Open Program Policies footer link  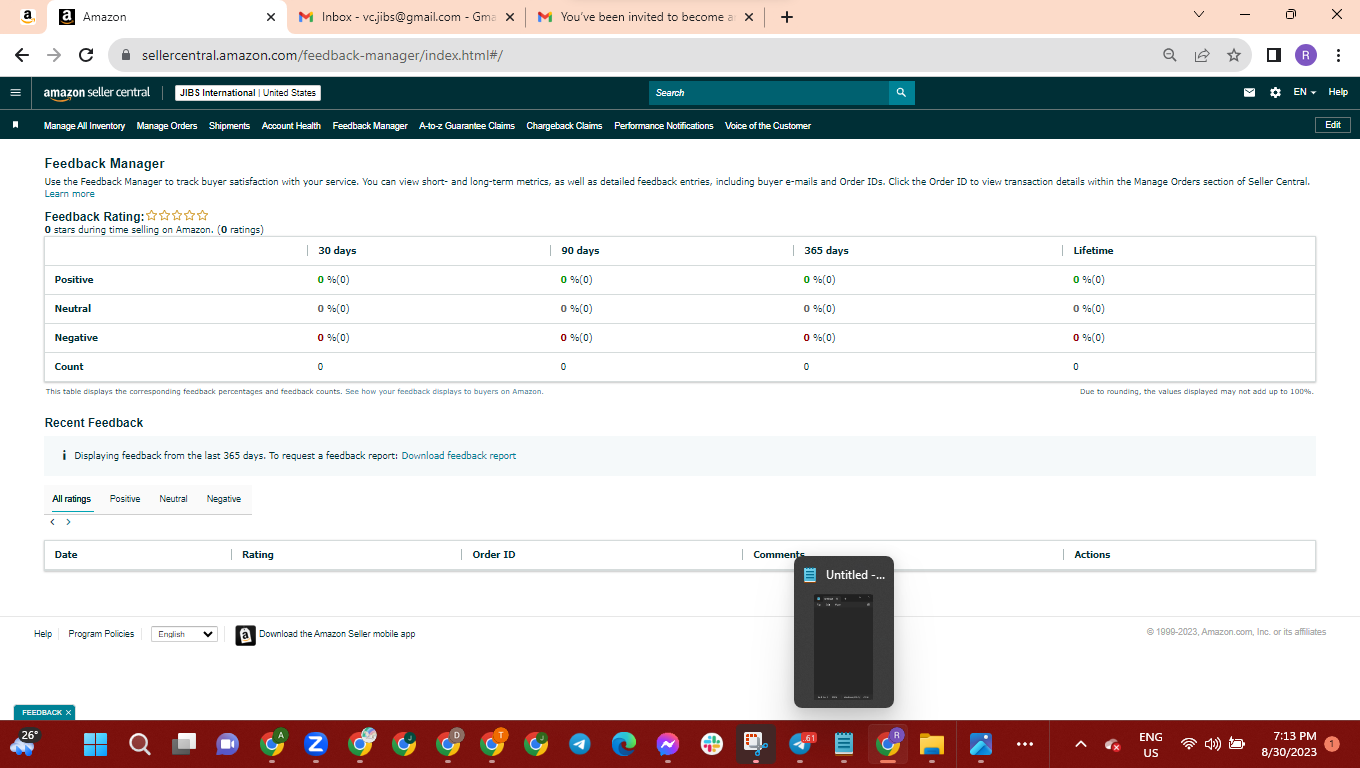point(101,634)
